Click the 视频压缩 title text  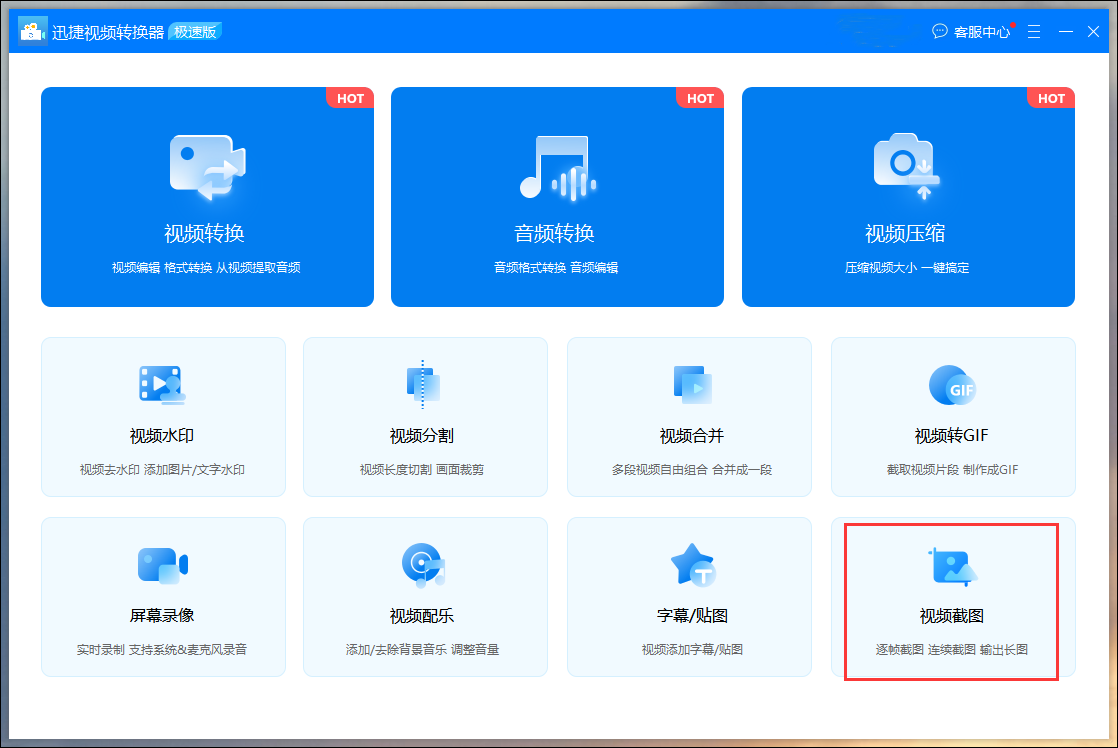coord(906,233)
